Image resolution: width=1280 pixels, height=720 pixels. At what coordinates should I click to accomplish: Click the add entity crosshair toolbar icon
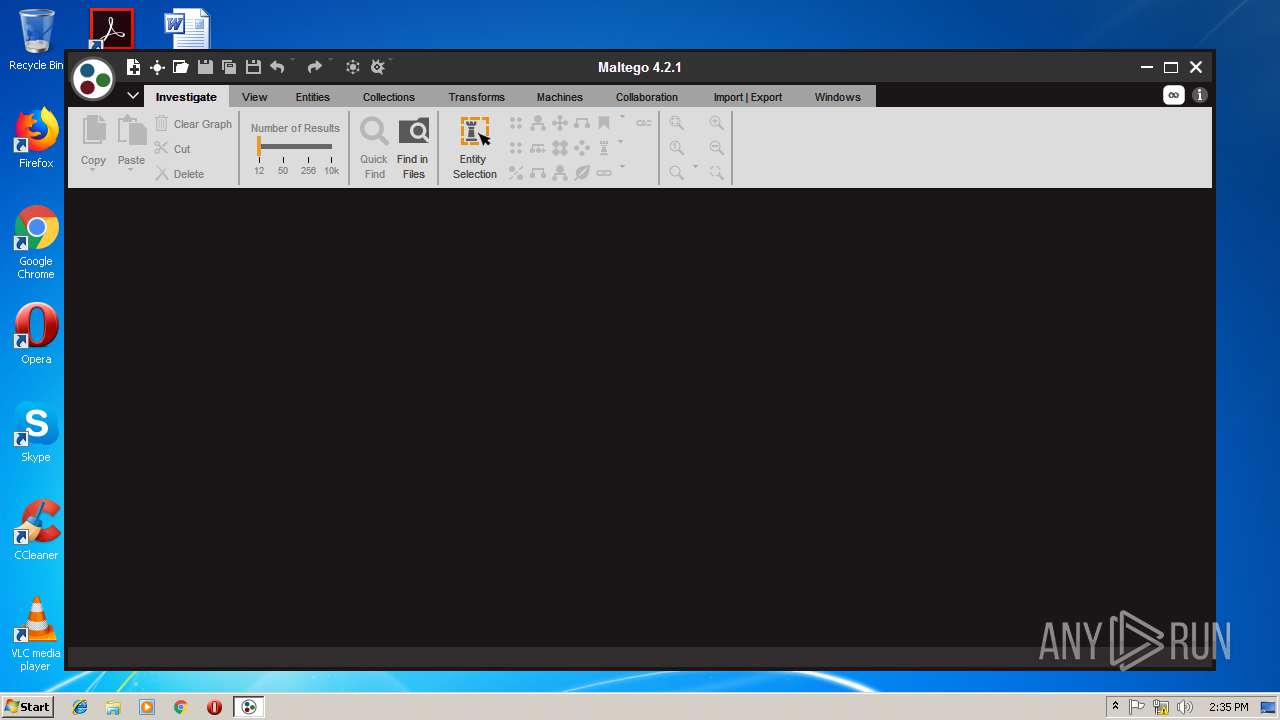point(157,67)
